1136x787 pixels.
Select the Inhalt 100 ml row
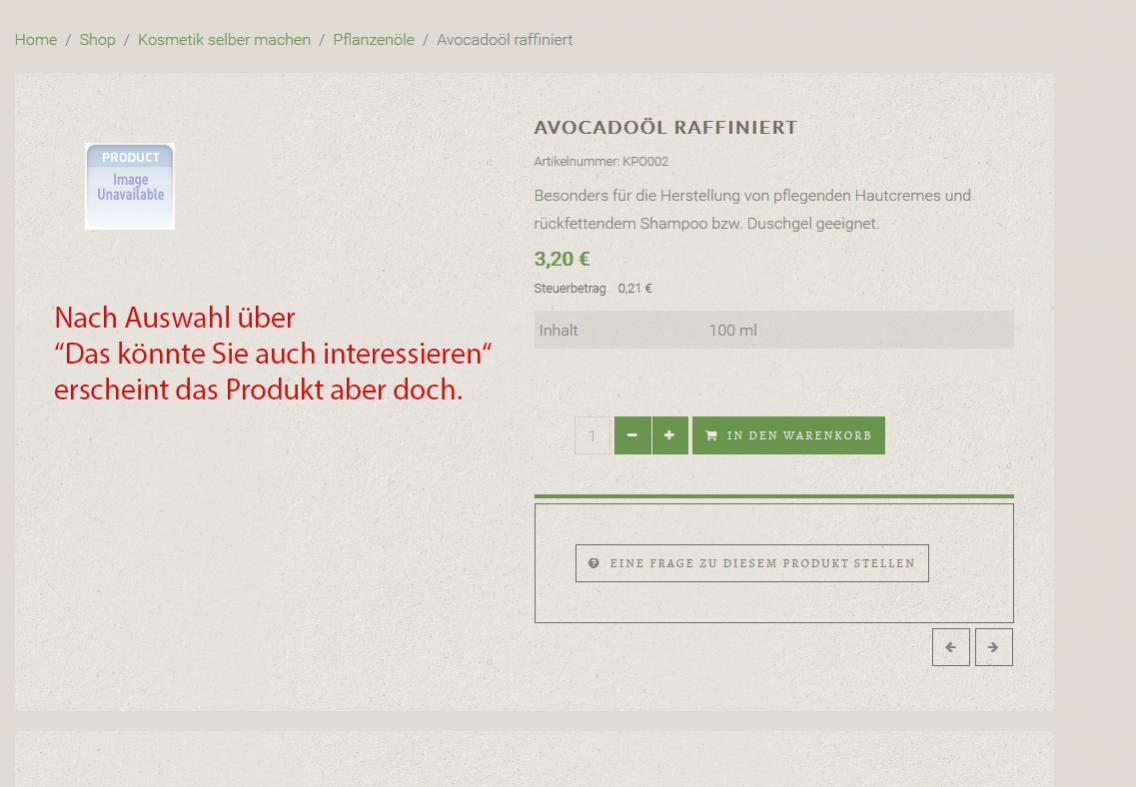click(773, 329)
